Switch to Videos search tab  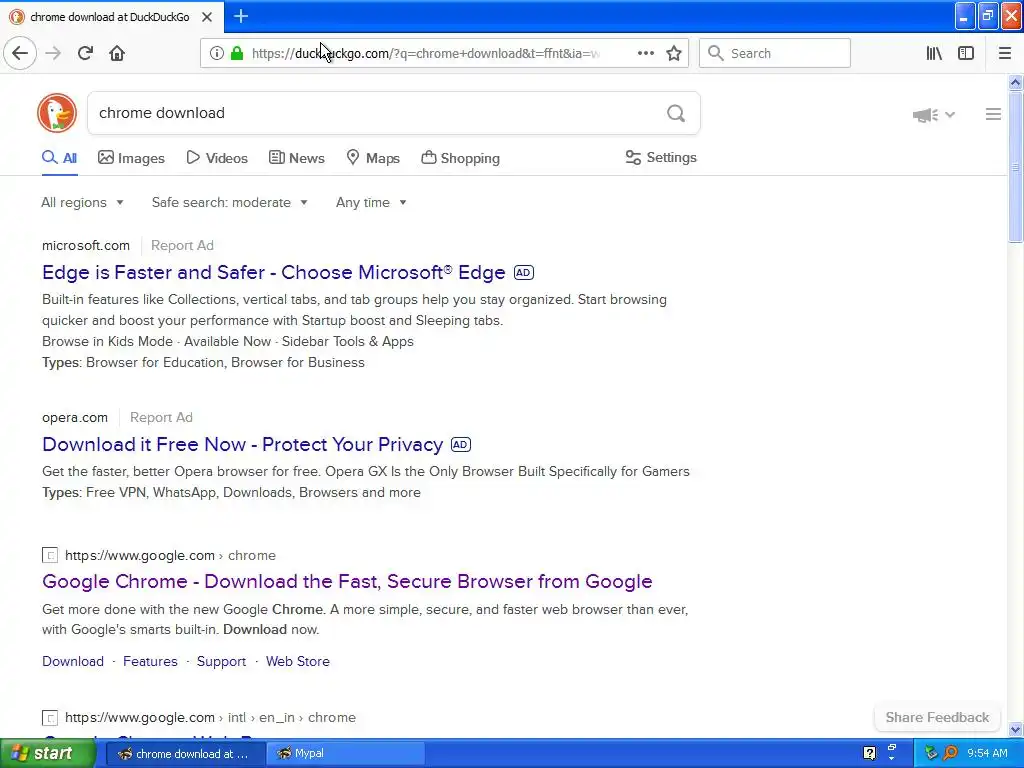tap(217, 158)
